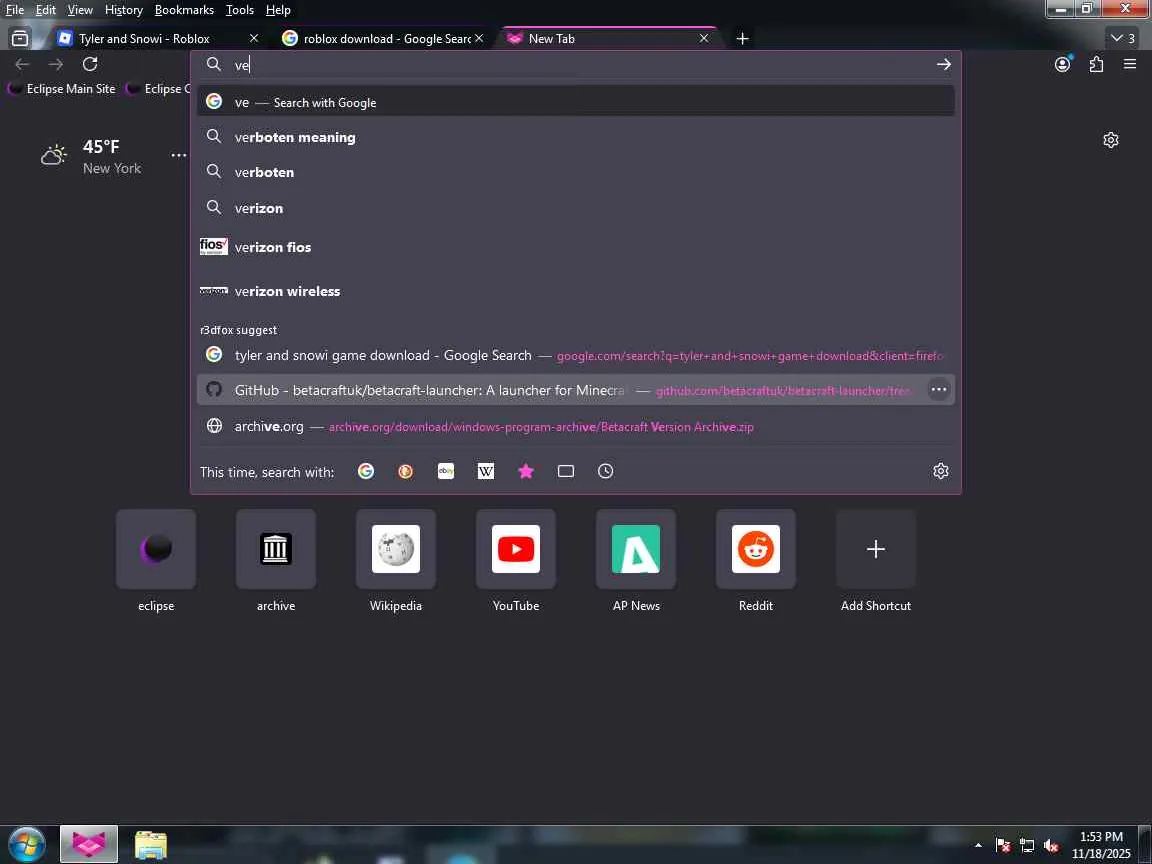Open the History menu

point(123,10)
